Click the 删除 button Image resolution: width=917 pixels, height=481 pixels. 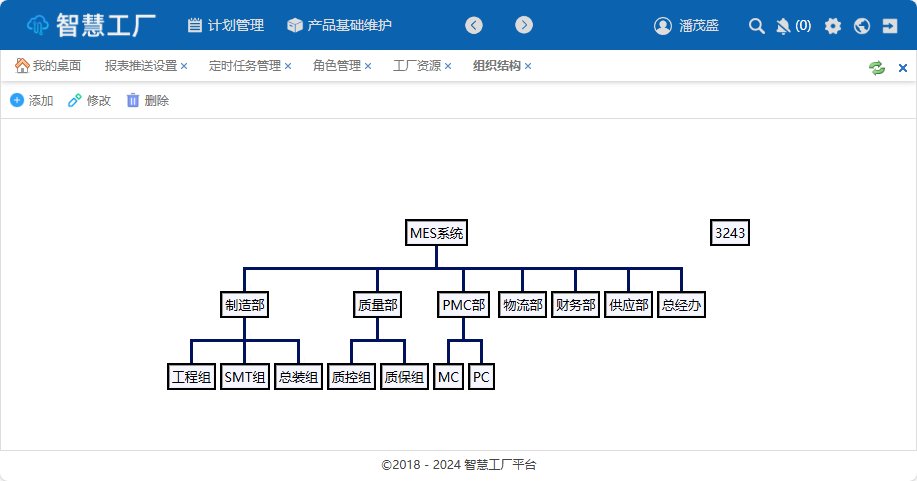tap(147, 101)
